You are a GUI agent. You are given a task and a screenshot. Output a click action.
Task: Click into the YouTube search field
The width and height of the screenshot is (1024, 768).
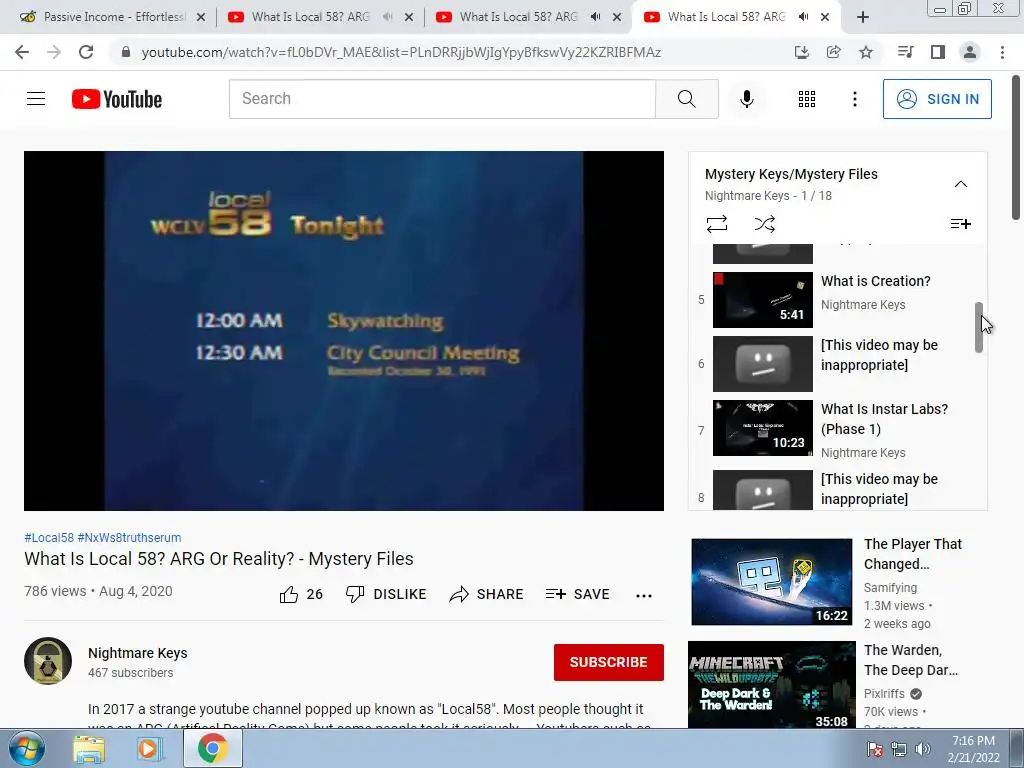click(442, 99)
